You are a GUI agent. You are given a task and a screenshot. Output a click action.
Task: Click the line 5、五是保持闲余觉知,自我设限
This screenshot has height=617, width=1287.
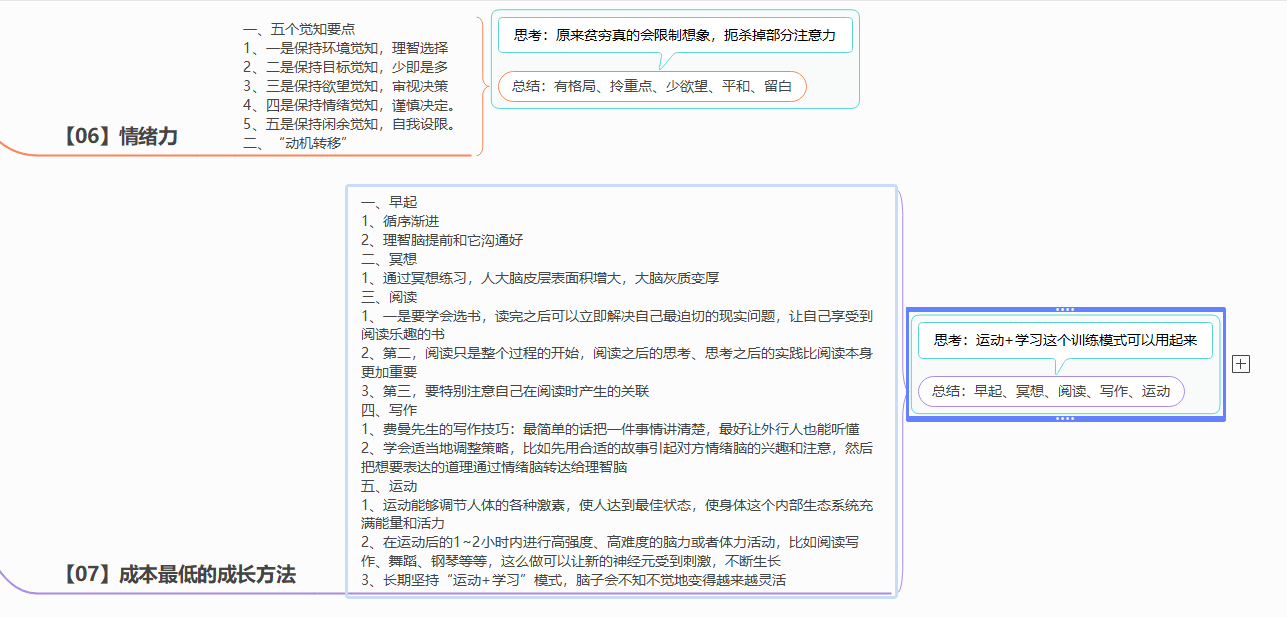point(350,124)
